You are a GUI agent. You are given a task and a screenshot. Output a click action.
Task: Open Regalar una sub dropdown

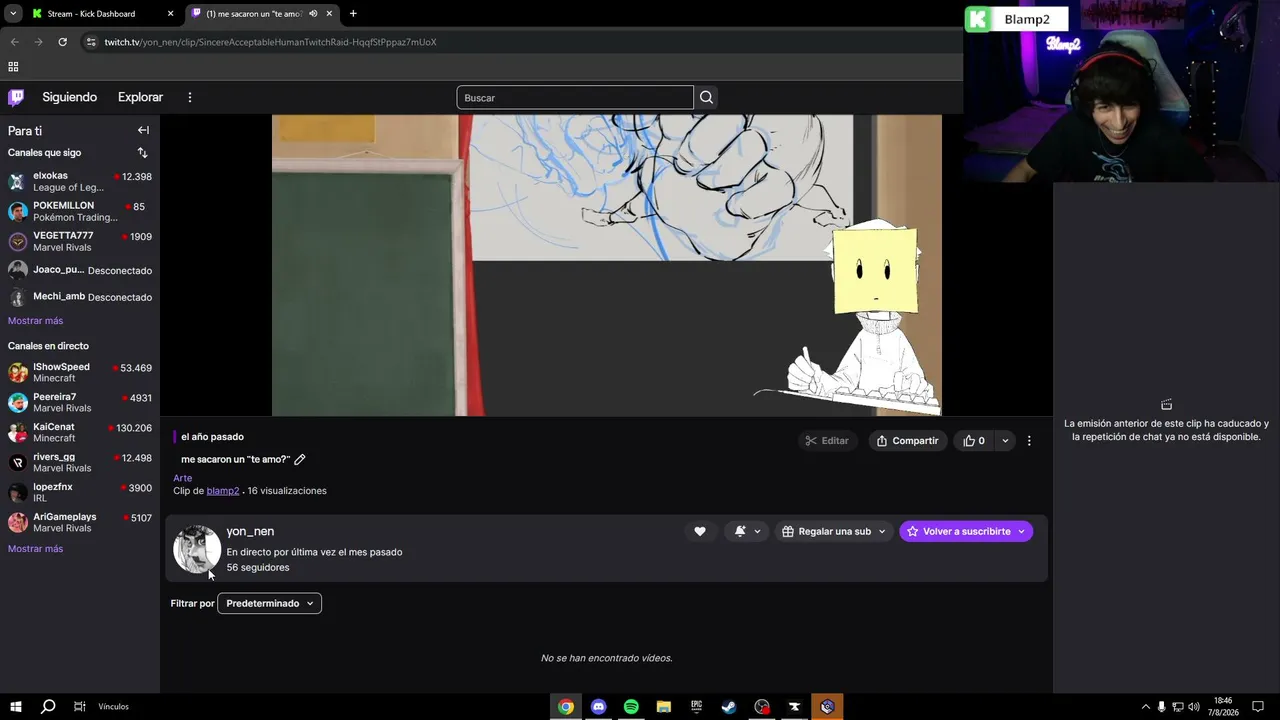click(x=834, y=531)
